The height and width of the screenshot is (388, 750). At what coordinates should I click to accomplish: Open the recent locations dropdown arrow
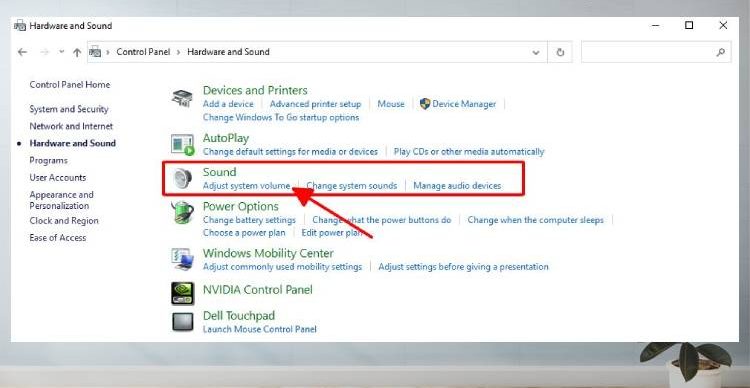[x=61, y=52]
